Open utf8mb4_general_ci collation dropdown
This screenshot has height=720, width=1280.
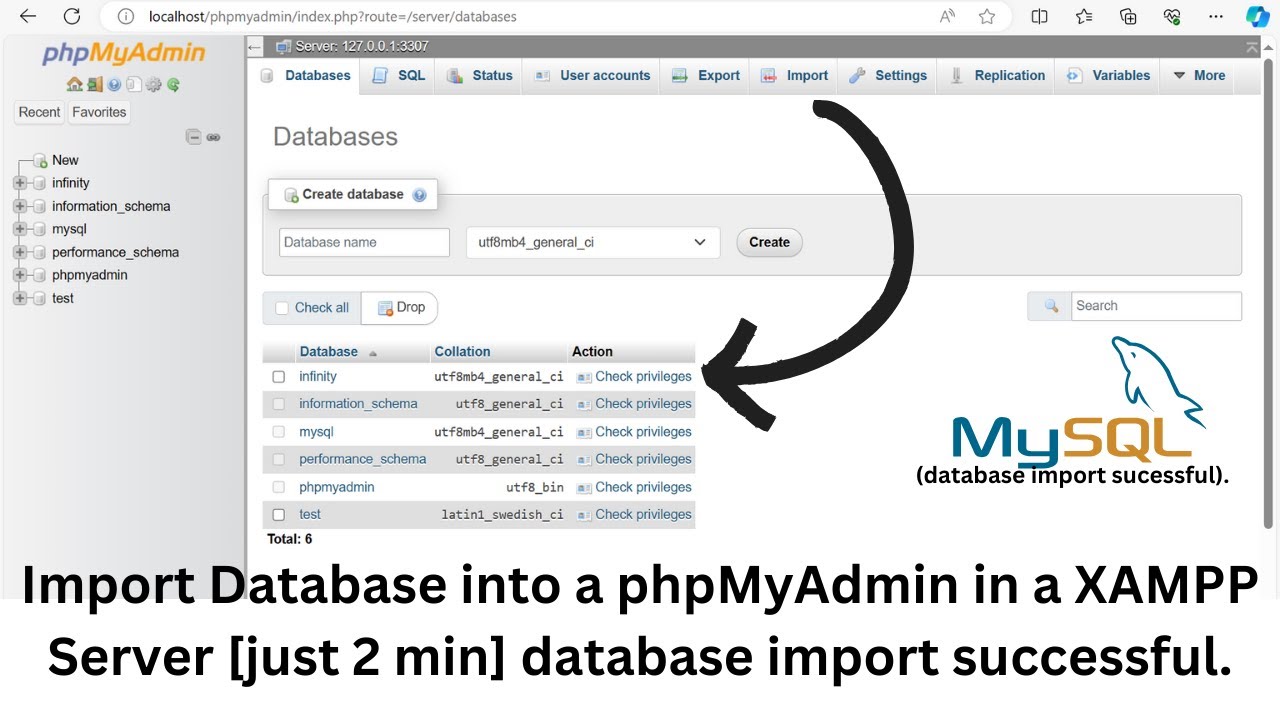pyautogui.click(x=593, y=242)
